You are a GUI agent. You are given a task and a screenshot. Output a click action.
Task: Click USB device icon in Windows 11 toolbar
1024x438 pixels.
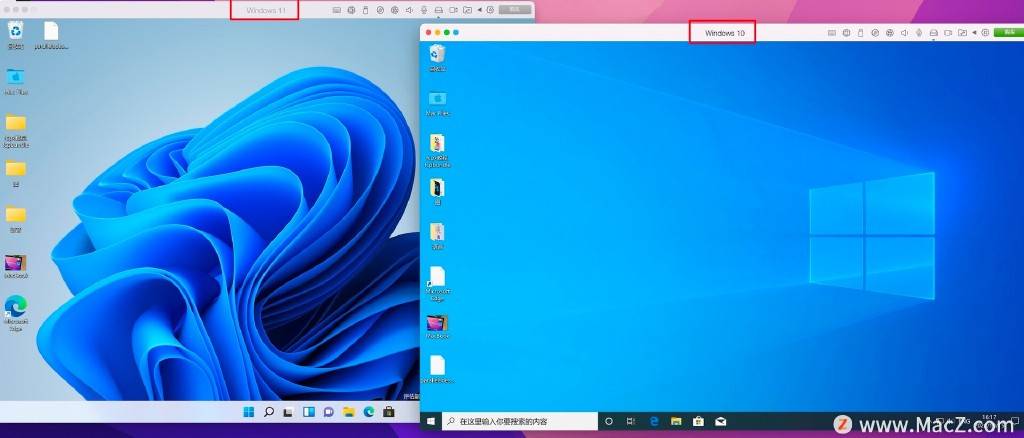[365, 10]
